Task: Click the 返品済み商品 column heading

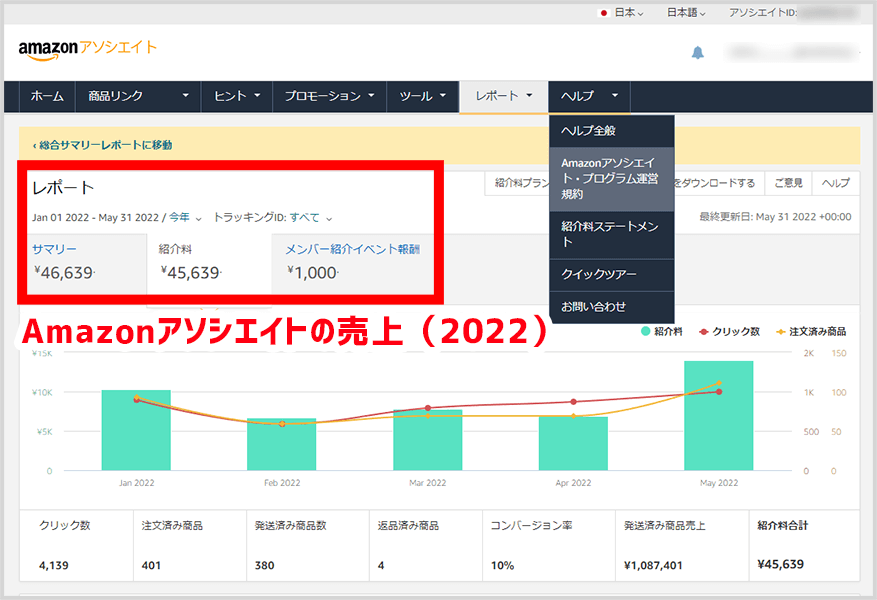Action: [408, 526]
